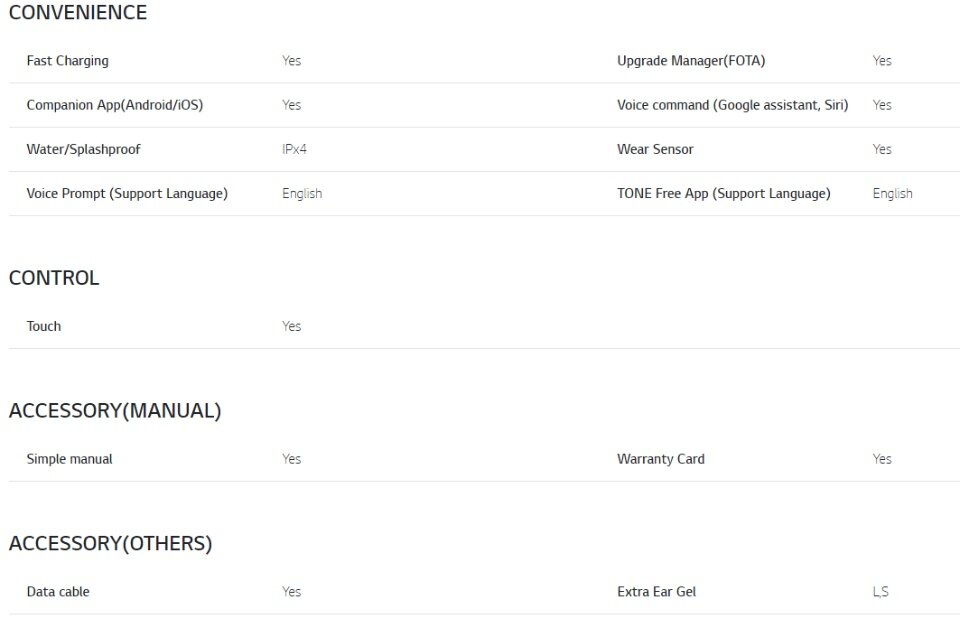Select the L,S ear gel value
The width and height of the screenshot is (960, 637).
[880, 592]
